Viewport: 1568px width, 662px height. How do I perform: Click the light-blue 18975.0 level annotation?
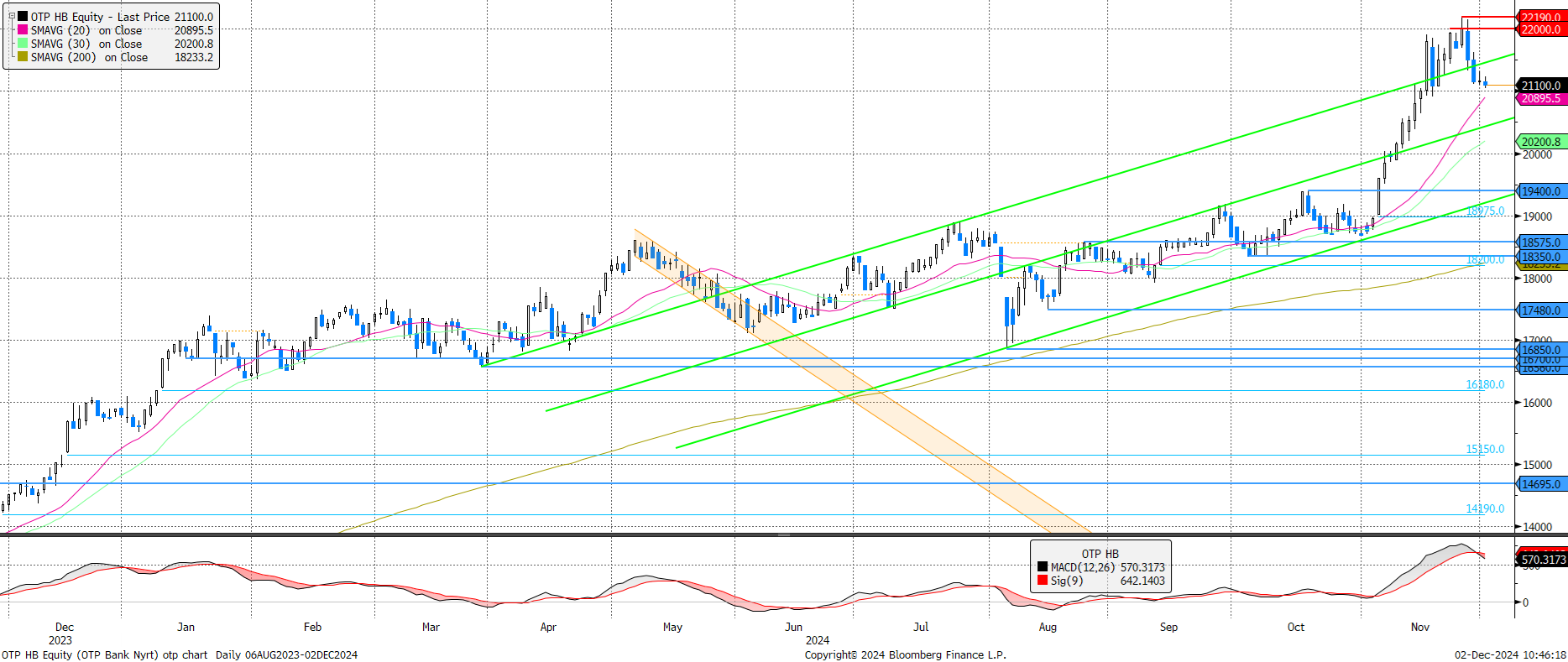coord(1485,211)
